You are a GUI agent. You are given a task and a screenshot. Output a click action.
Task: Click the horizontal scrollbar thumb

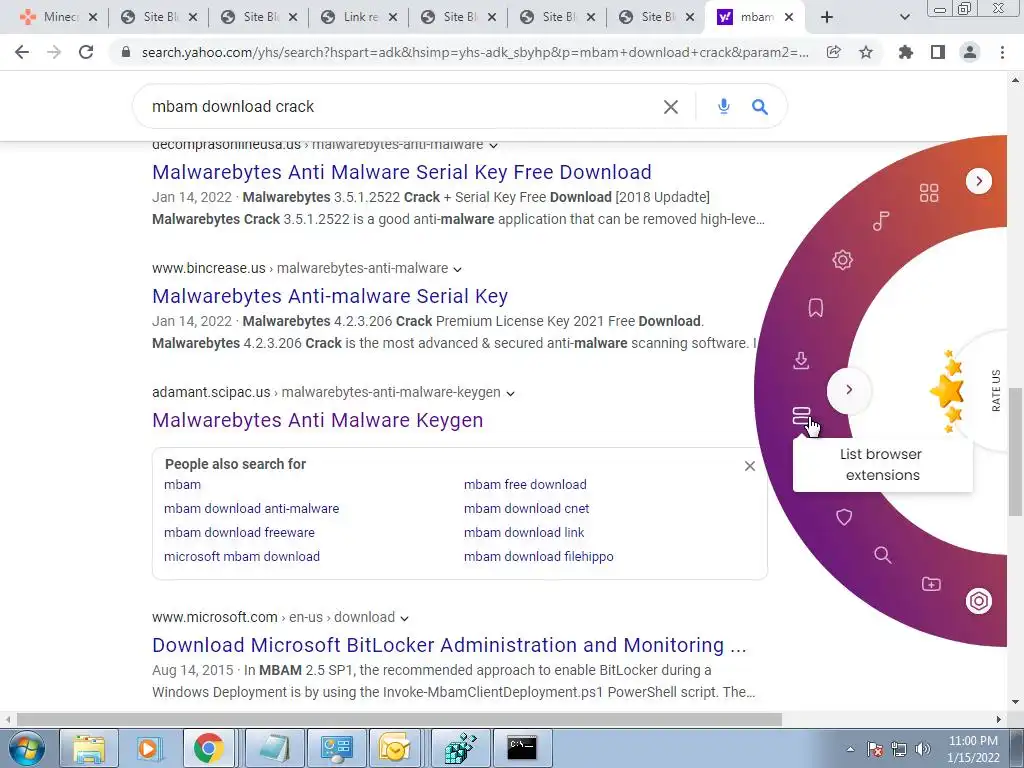point(399,719)
